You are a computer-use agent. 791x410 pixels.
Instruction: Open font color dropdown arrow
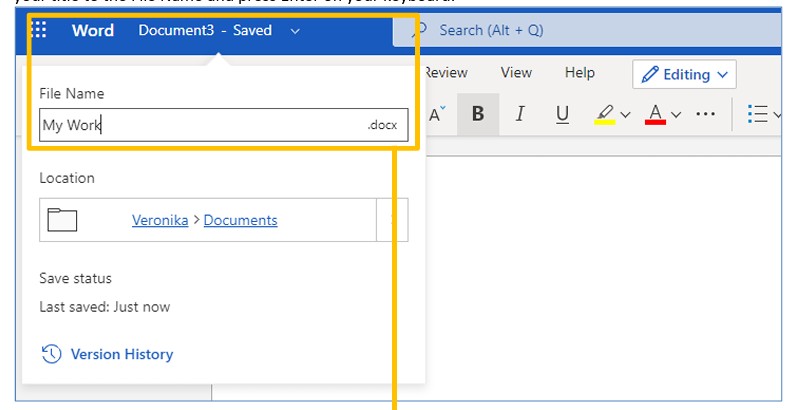677,115
